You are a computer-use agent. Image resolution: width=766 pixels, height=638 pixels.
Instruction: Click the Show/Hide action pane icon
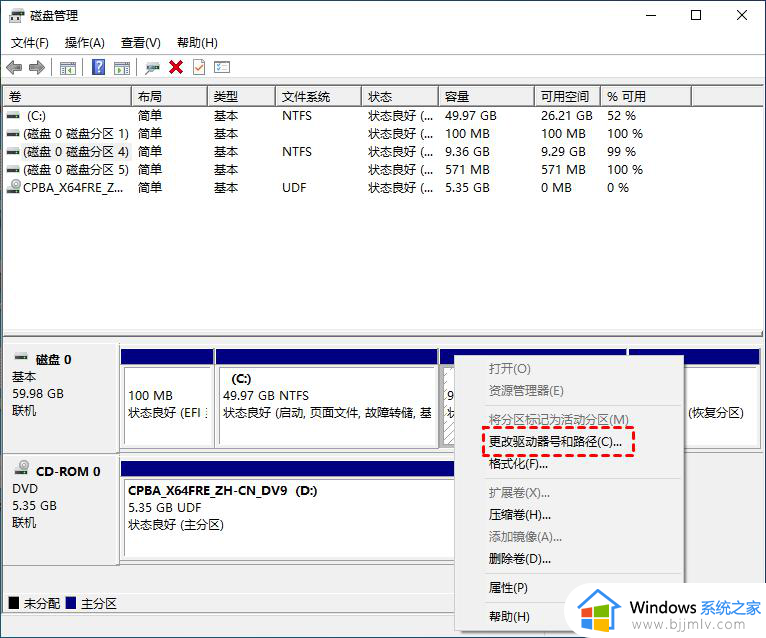point(122,67)
